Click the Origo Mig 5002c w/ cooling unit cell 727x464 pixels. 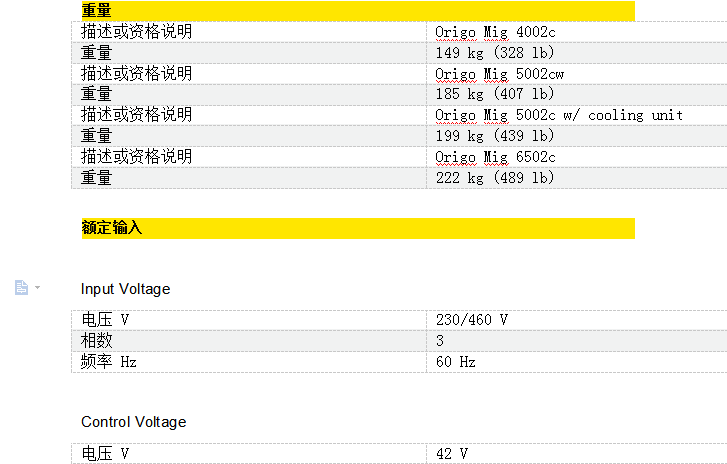(x=559, y=115)
